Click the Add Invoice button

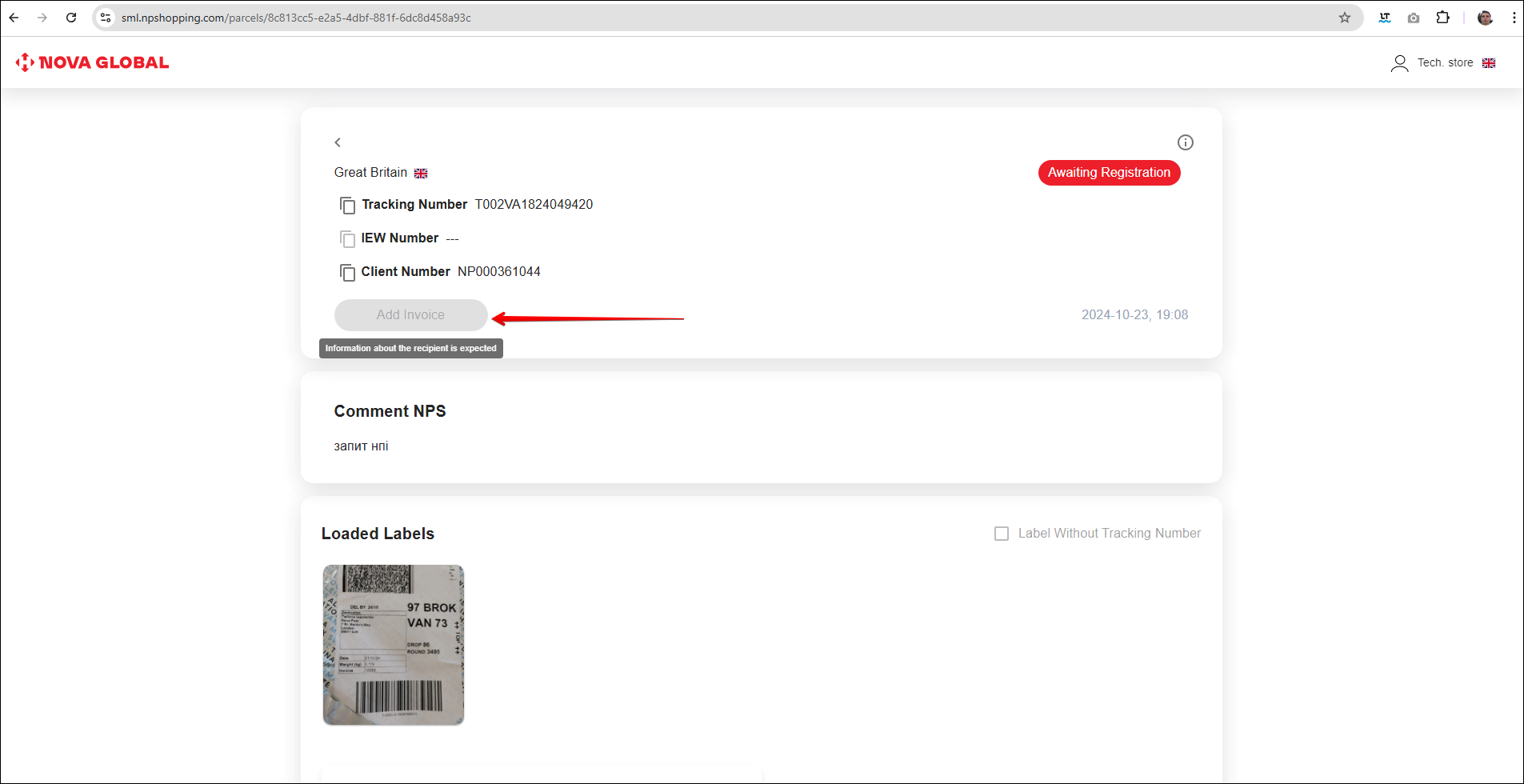[410, 315]
